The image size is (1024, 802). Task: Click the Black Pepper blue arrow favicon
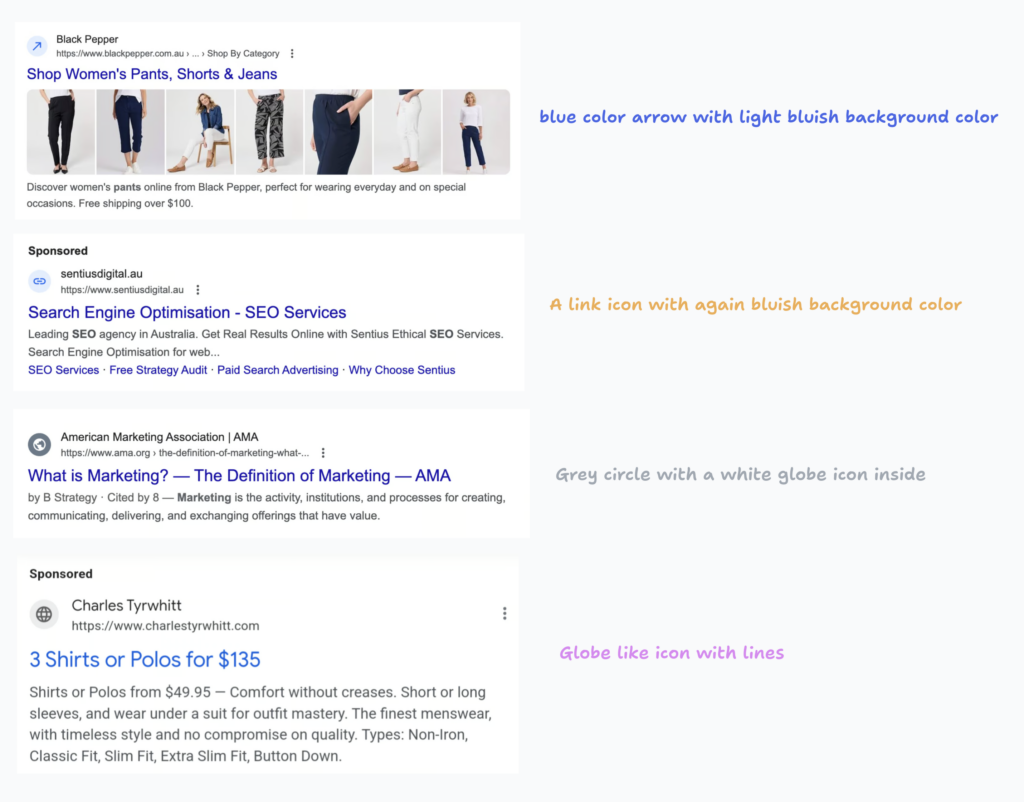(x=37, y=46)
